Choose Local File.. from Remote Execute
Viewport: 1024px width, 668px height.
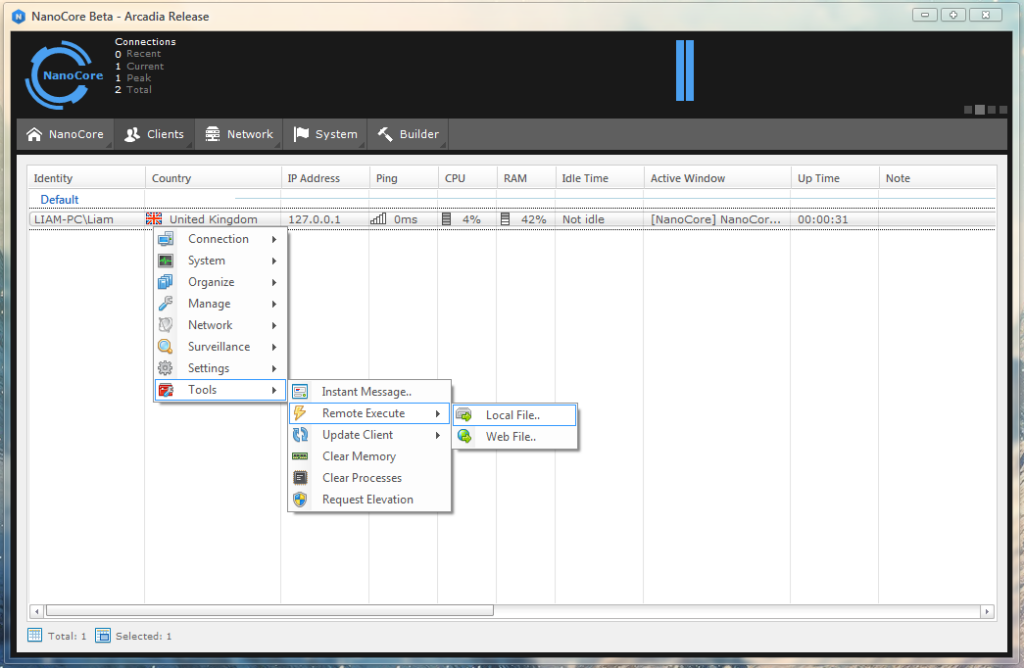click(515, 415)
